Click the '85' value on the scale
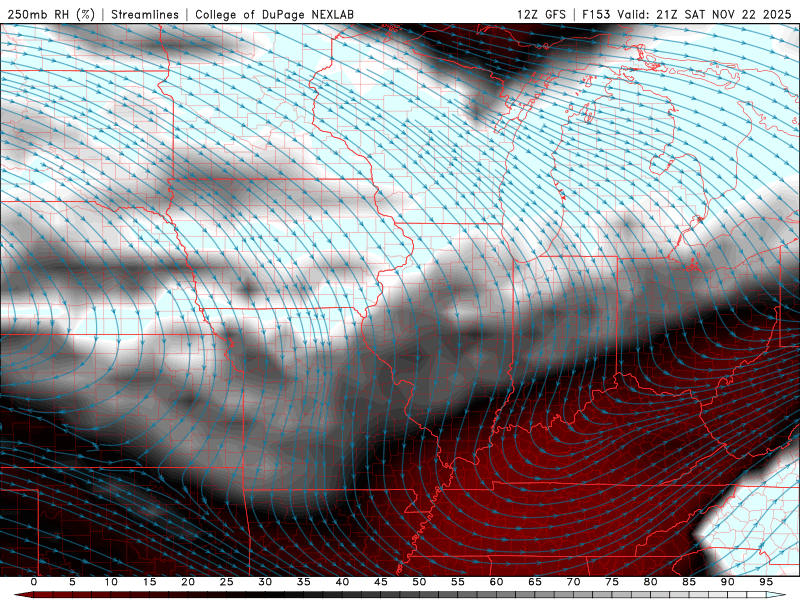The image size is (800, 600). click(688, 582)
